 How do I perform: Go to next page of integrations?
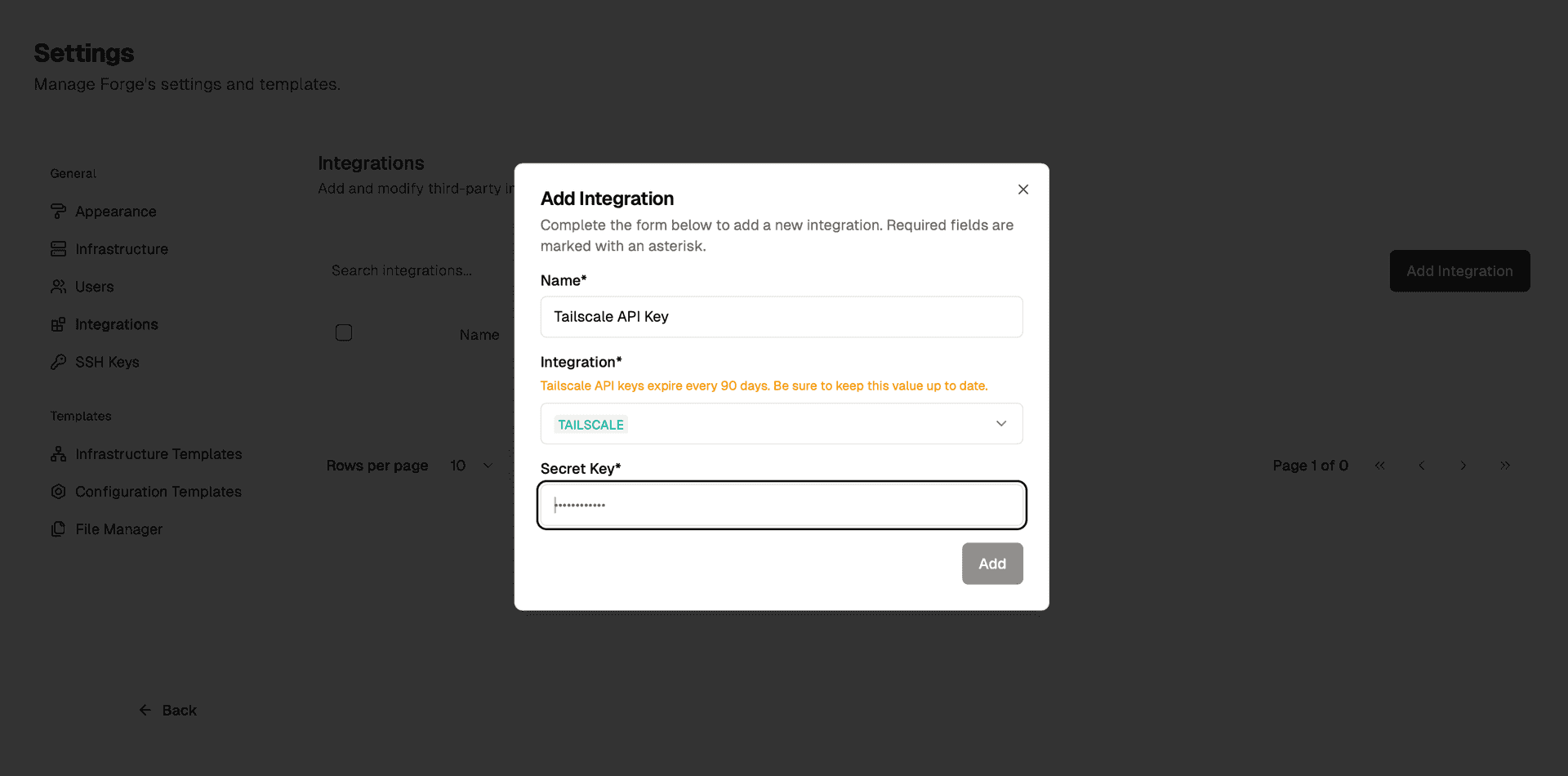tap(1463, 466)
